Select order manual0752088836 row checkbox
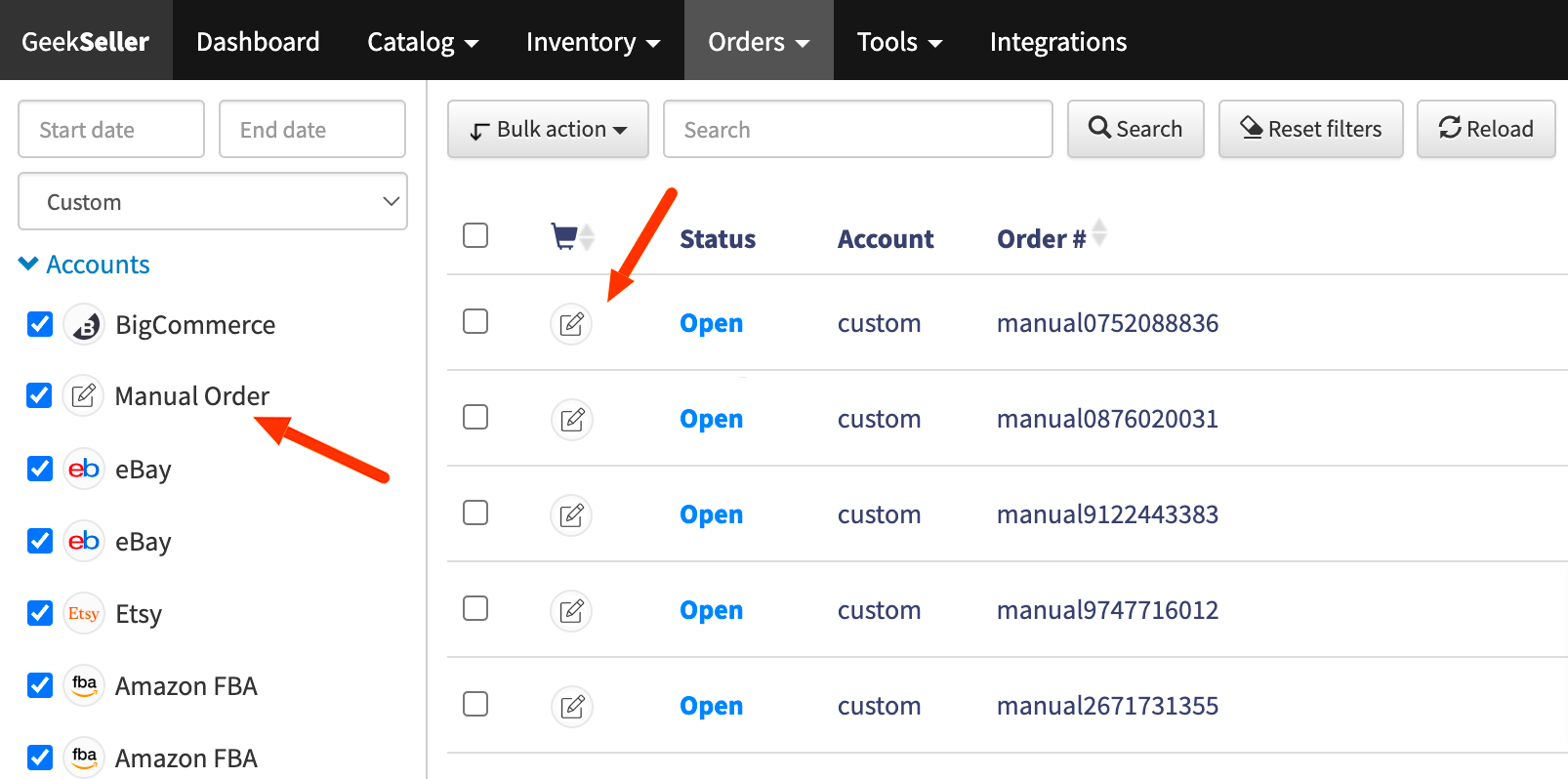The height and width of the screenshot is (779, 1568). 475,321
